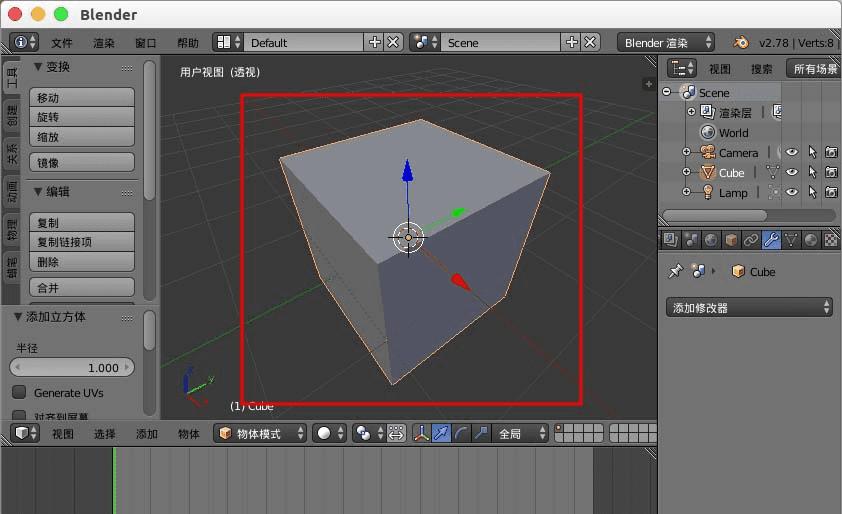The image size is (842, 514).
Task: Expand the Lamp item in outliner
Action: coord(686,192)
